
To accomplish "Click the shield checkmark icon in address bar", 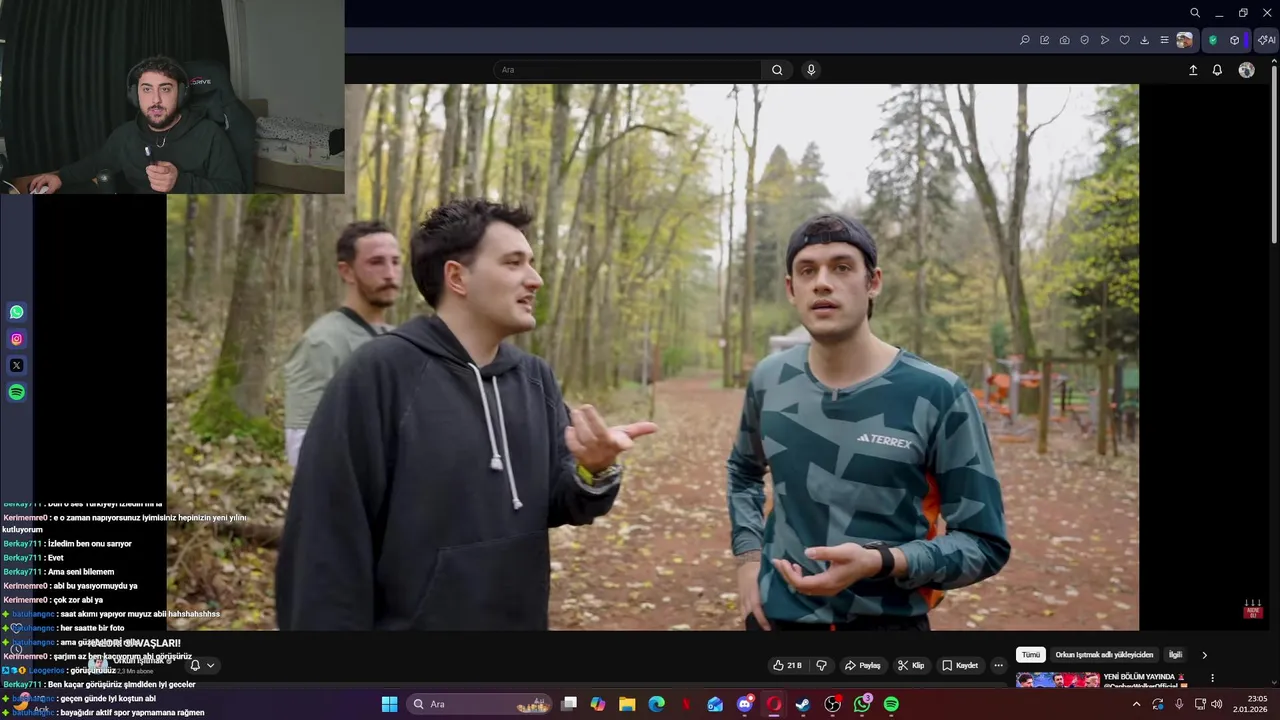I will [x=1085, y=40].
